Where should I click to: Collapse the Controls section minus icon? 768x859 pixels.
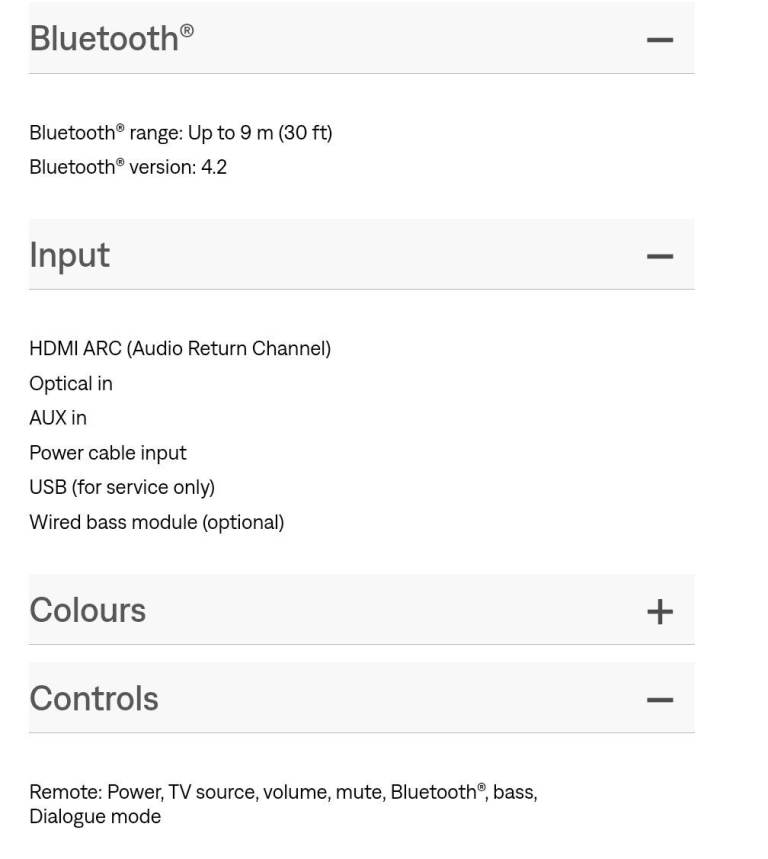click(x=660, y=699)
